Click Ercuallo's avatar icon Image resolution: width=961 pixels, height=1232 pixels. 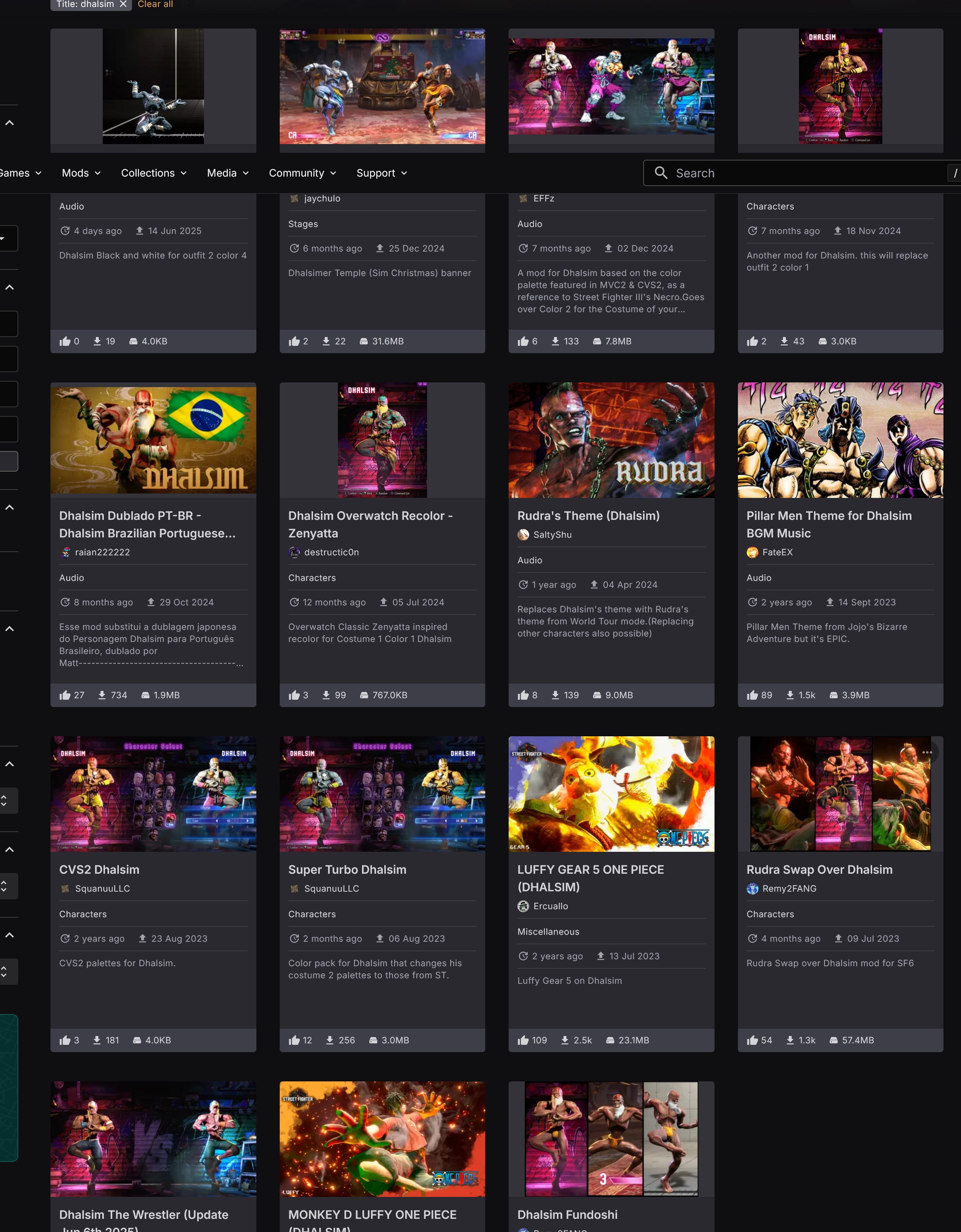(523, 906)
